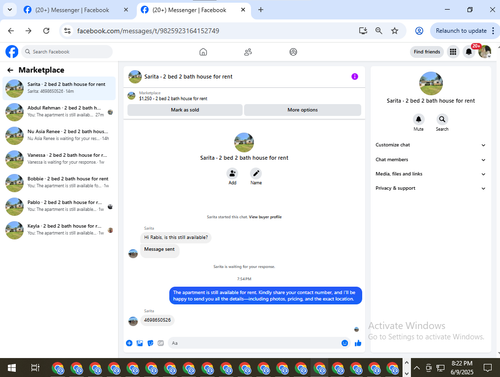Click Find friends button
The height and width of the screenshot is (377, 500).
[427, 52]
